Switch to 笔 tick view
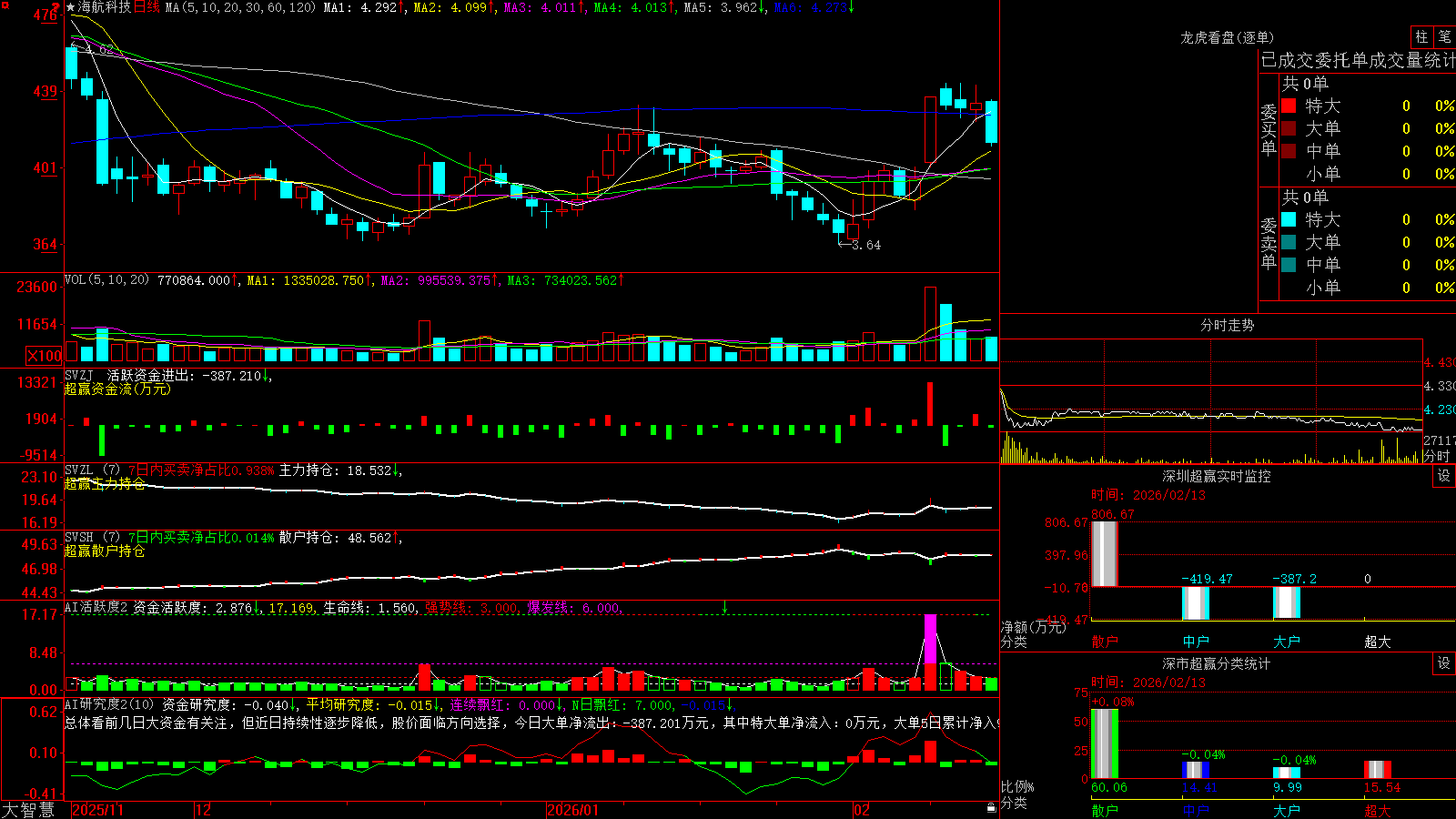This screenshot has width=1456, height=819. pos(1445,37)
